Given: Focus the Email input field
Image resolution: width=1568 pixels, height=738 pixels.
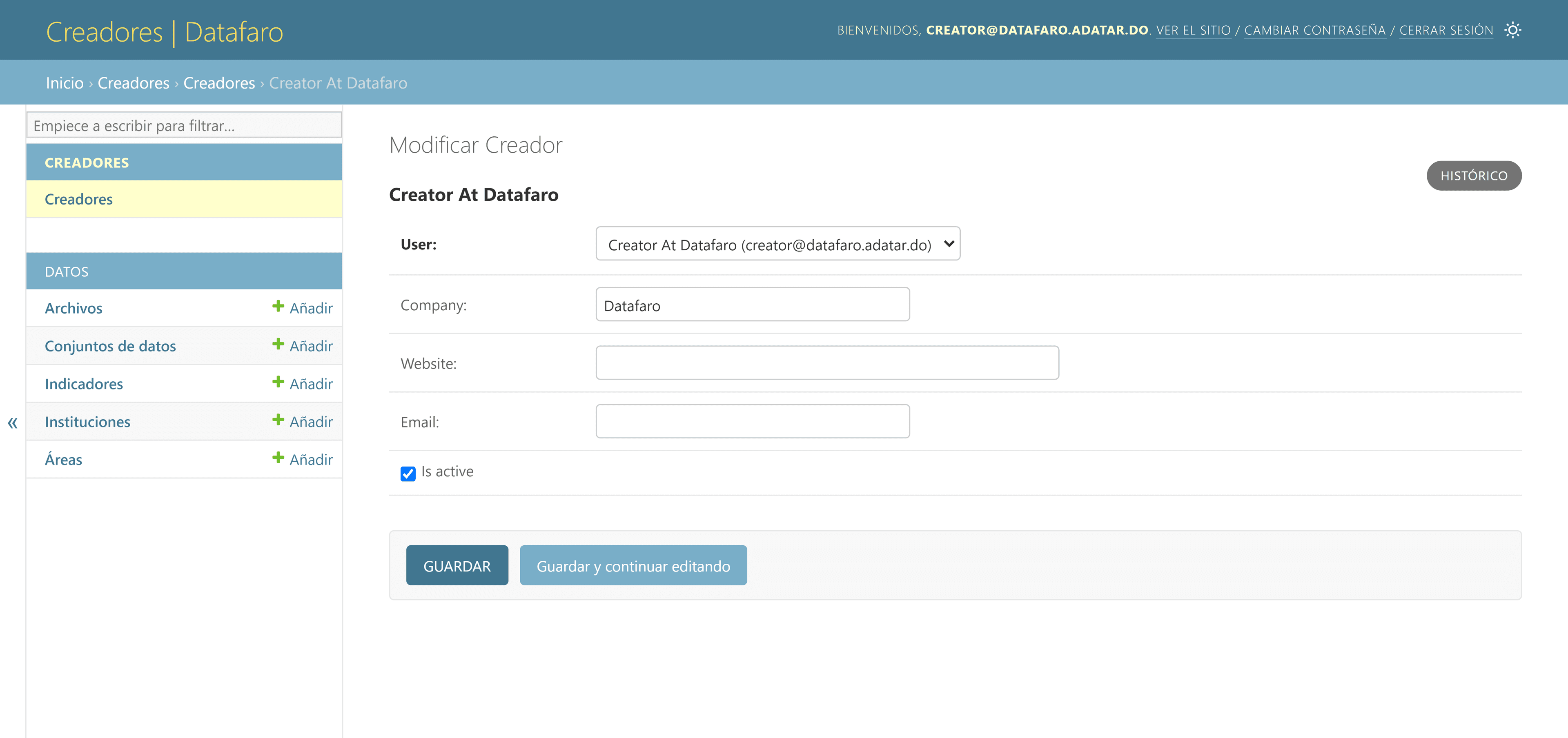Looking at the screenshot, I should (x=752, y=421).
